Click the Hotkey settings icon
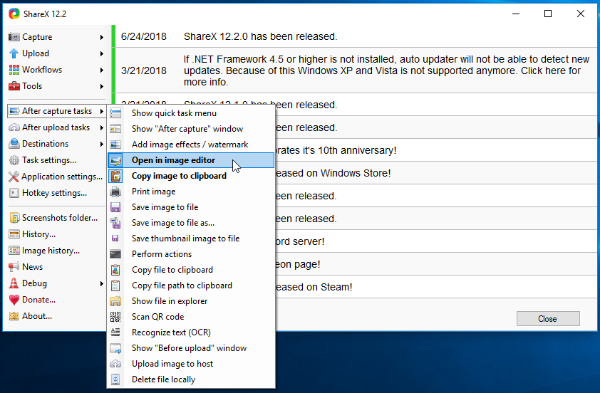 [14, 193]
